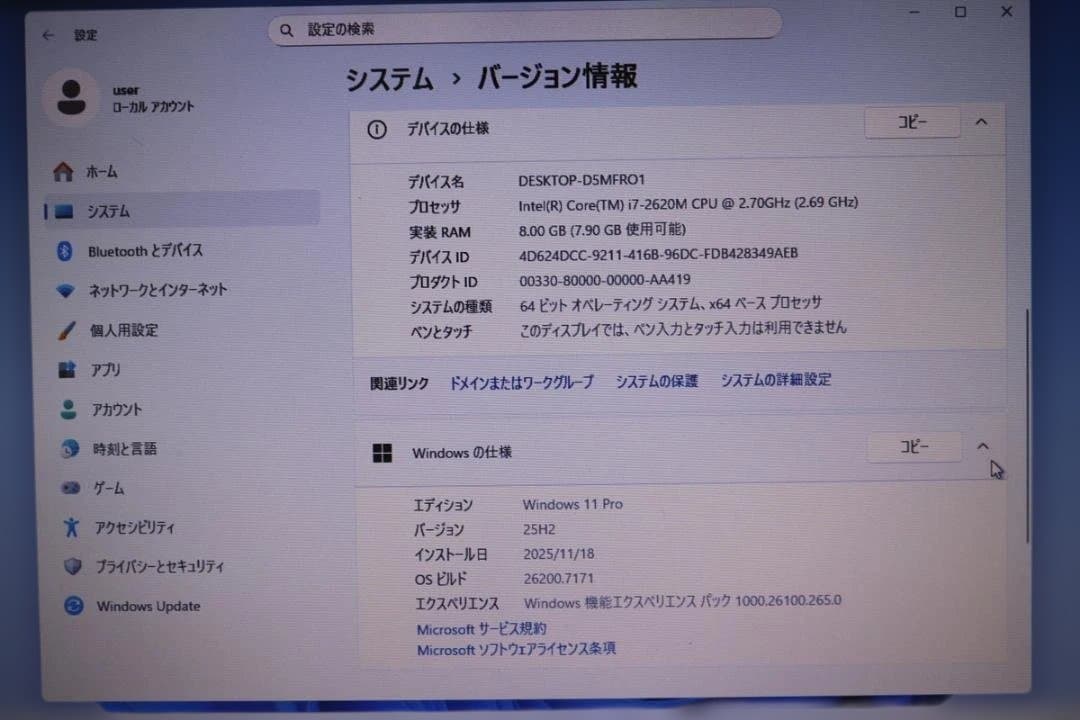Click the システム breadcrumb in the heading
1080x720 pixels.
tap(389, 79)
